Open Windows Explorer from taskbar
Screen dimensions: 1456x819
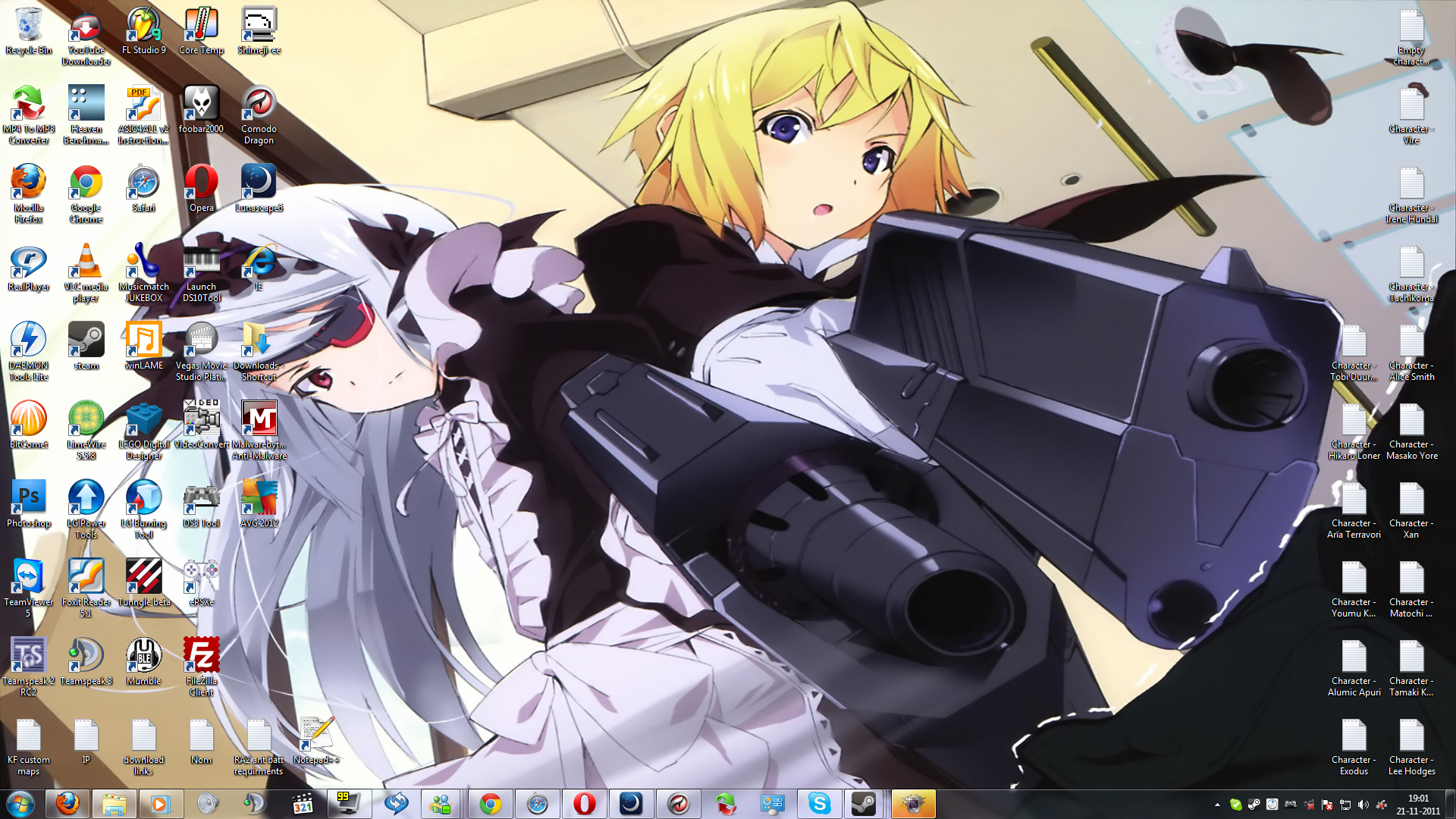pyautogui.click(x=115, y=804)
